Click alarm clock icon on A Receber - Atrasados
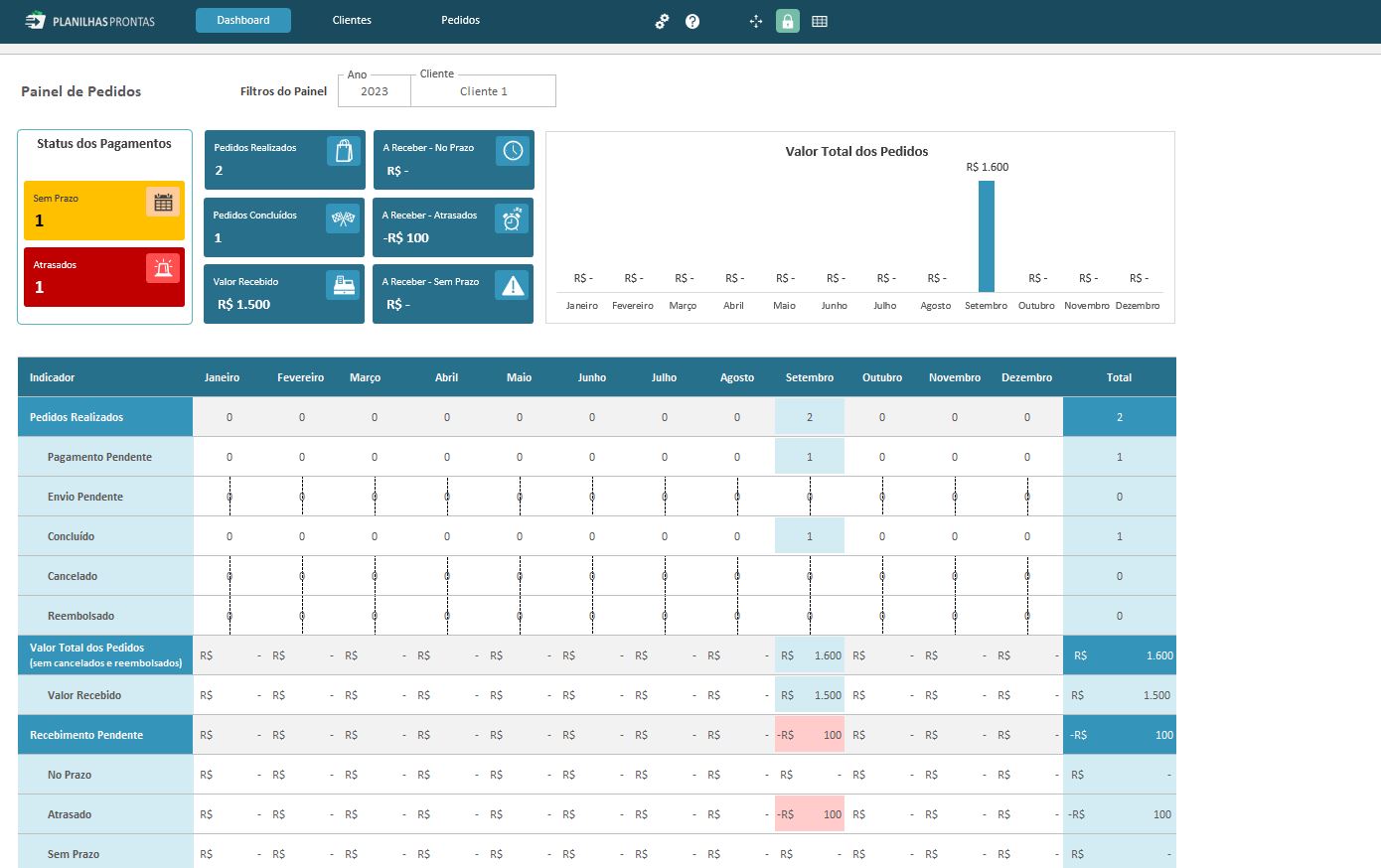1381x868 pixels. coord(512,218)
